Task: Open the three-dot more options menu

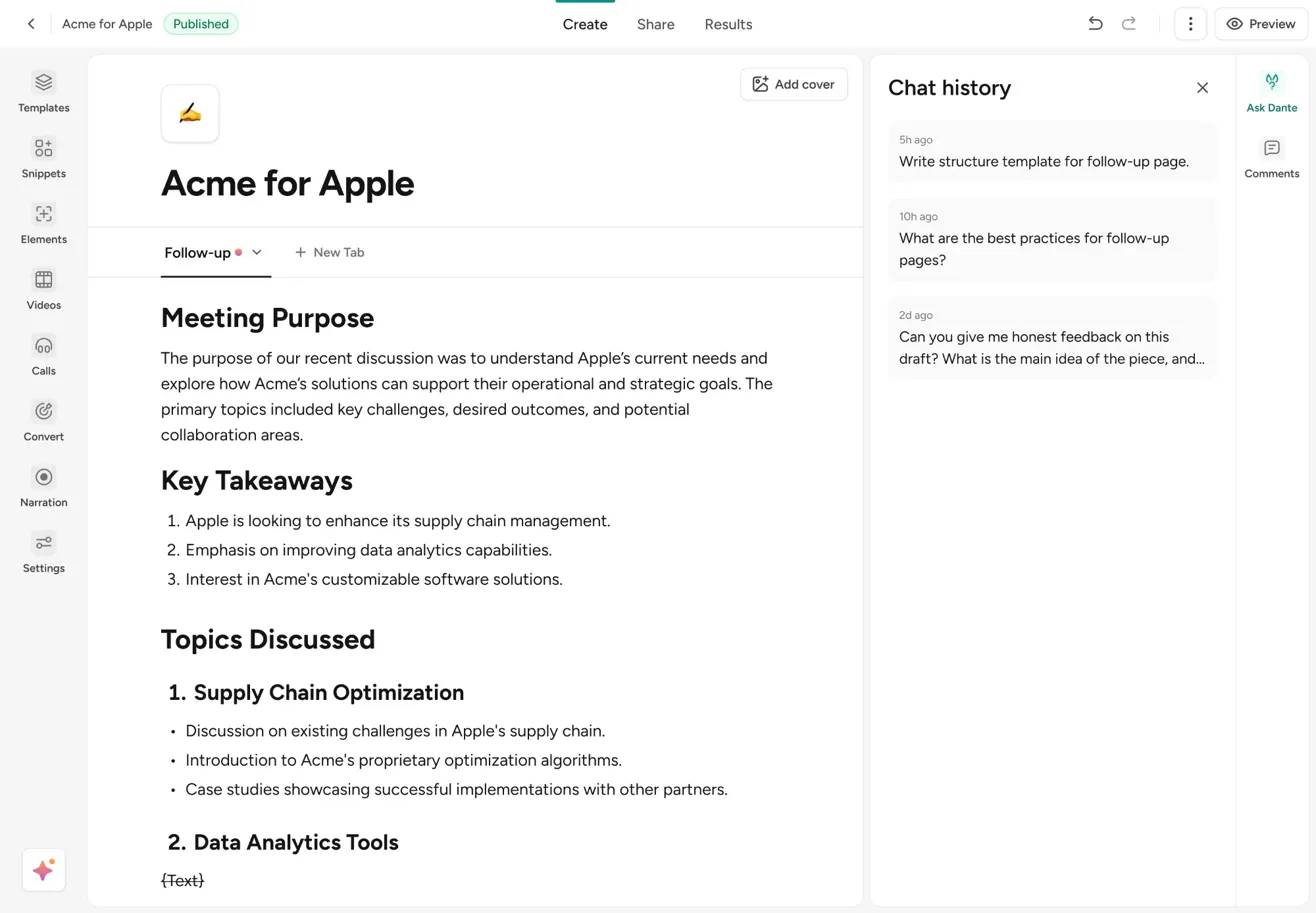Action: pyautogui.click(x=1190, y=24)
